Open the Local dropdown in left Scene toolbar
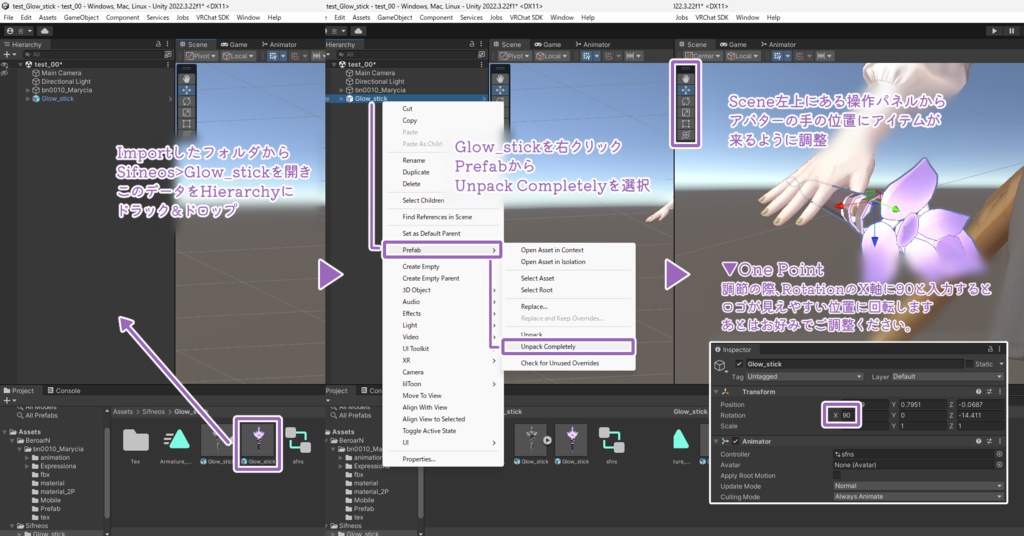 coord(238,56)
